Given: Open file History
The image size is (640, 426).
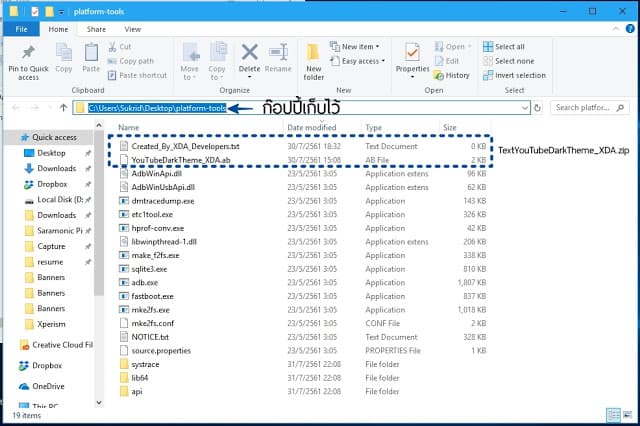Looking at the screenshot, I should [x=452, y=75].
